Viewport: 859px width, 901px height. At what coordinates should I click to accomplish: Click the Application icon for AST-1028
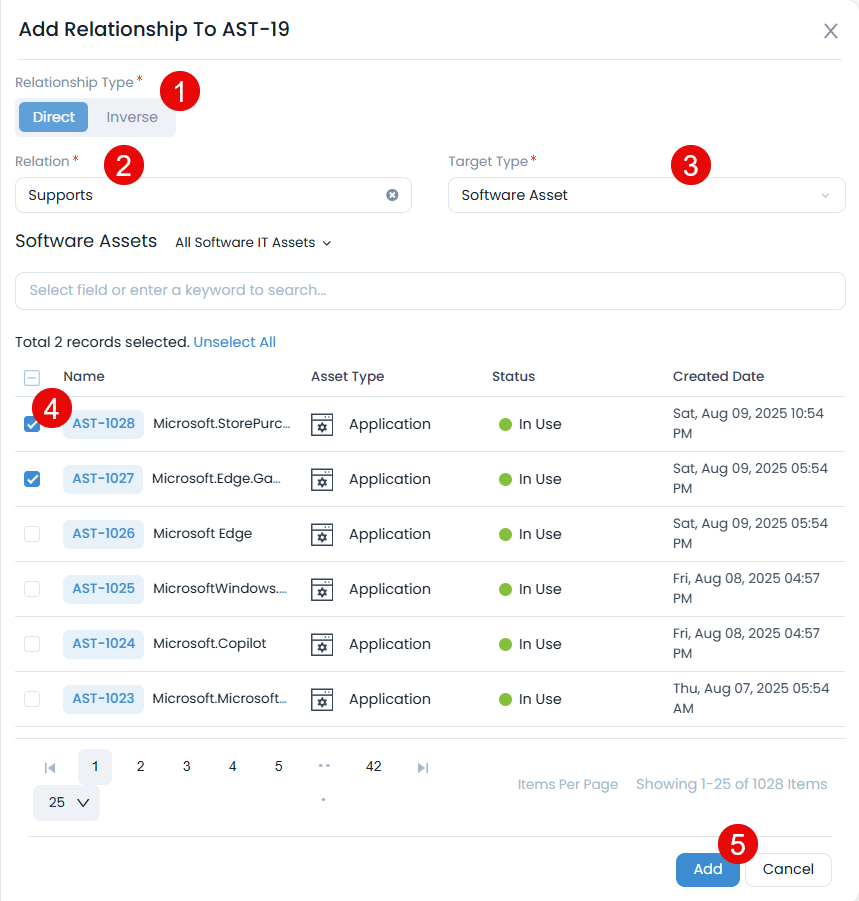coord(322,424)
